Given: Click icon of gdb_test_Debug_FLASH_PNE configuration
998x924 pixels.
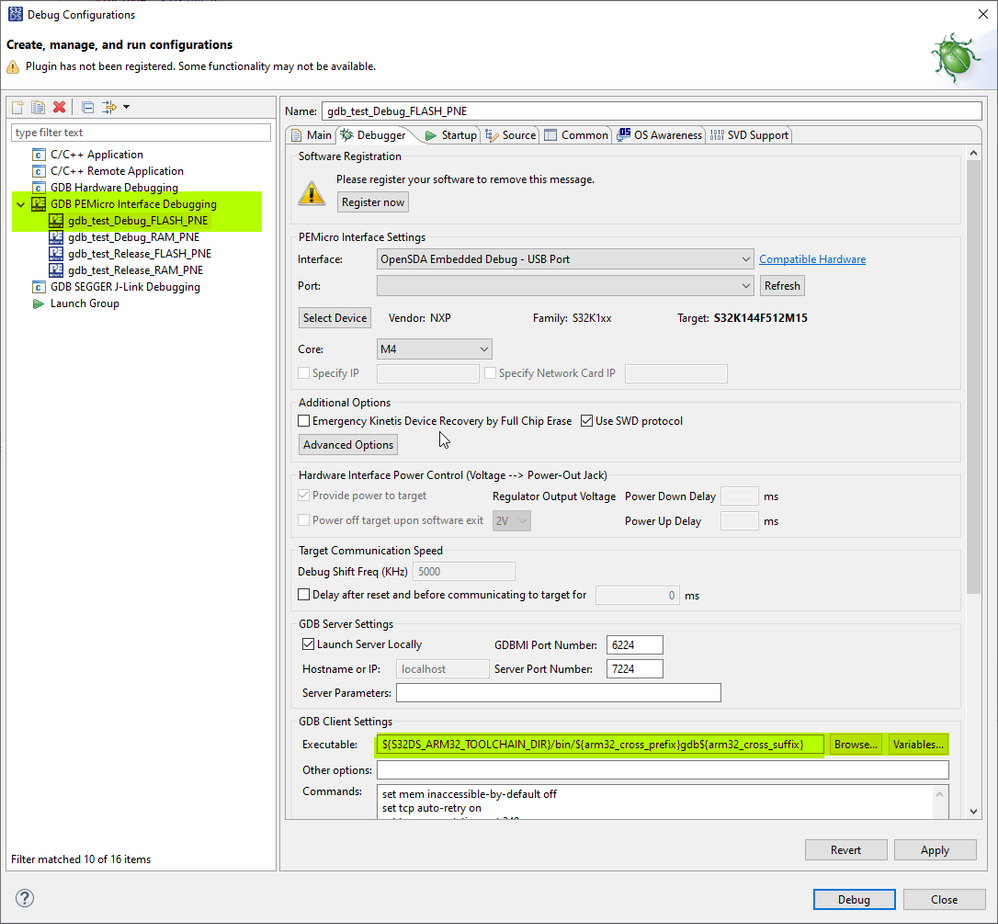Looking at the screenshot, I should 56,221.
